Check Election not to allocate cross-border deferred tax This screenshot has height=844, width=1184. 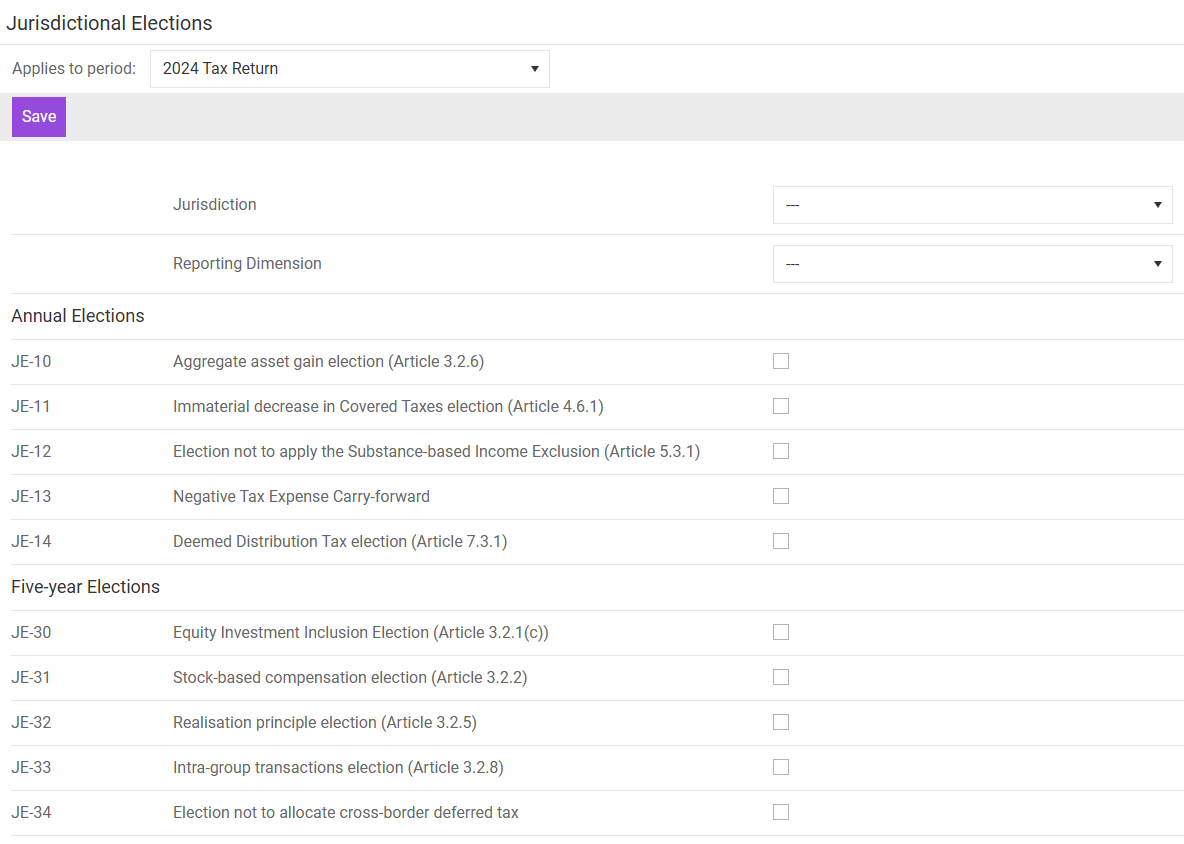[x=781, y=812]
